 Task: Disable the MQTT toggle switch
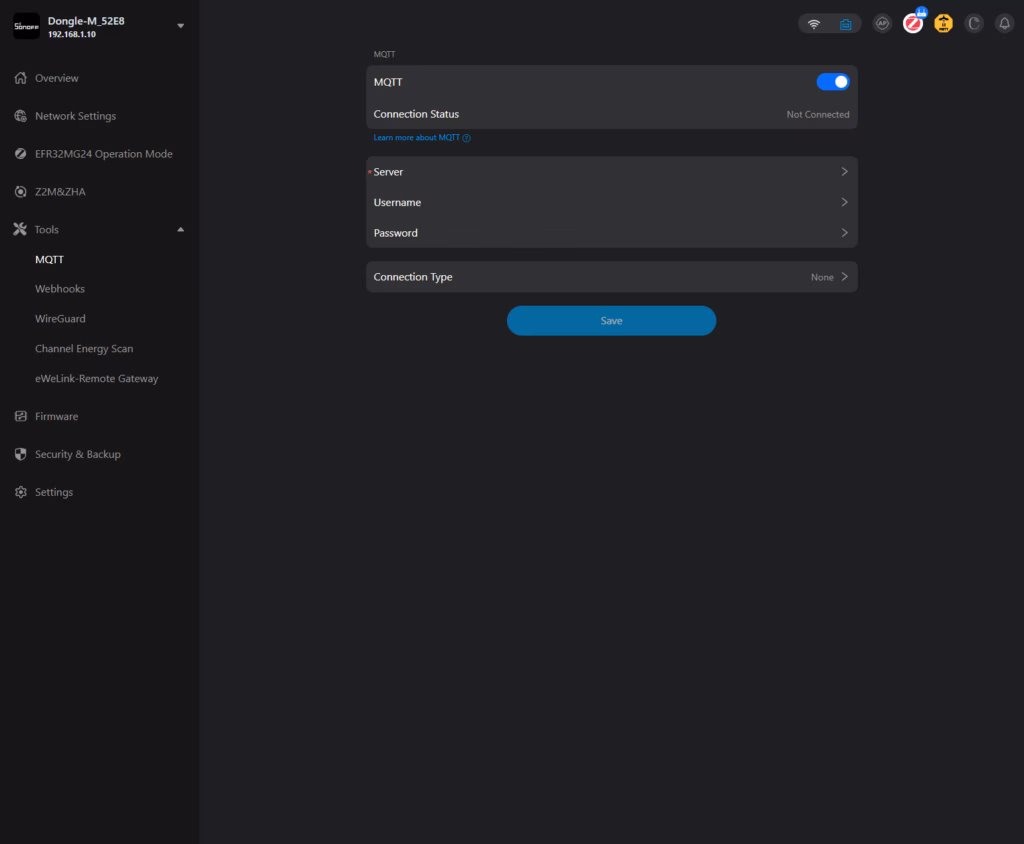(x=832, y=82)
